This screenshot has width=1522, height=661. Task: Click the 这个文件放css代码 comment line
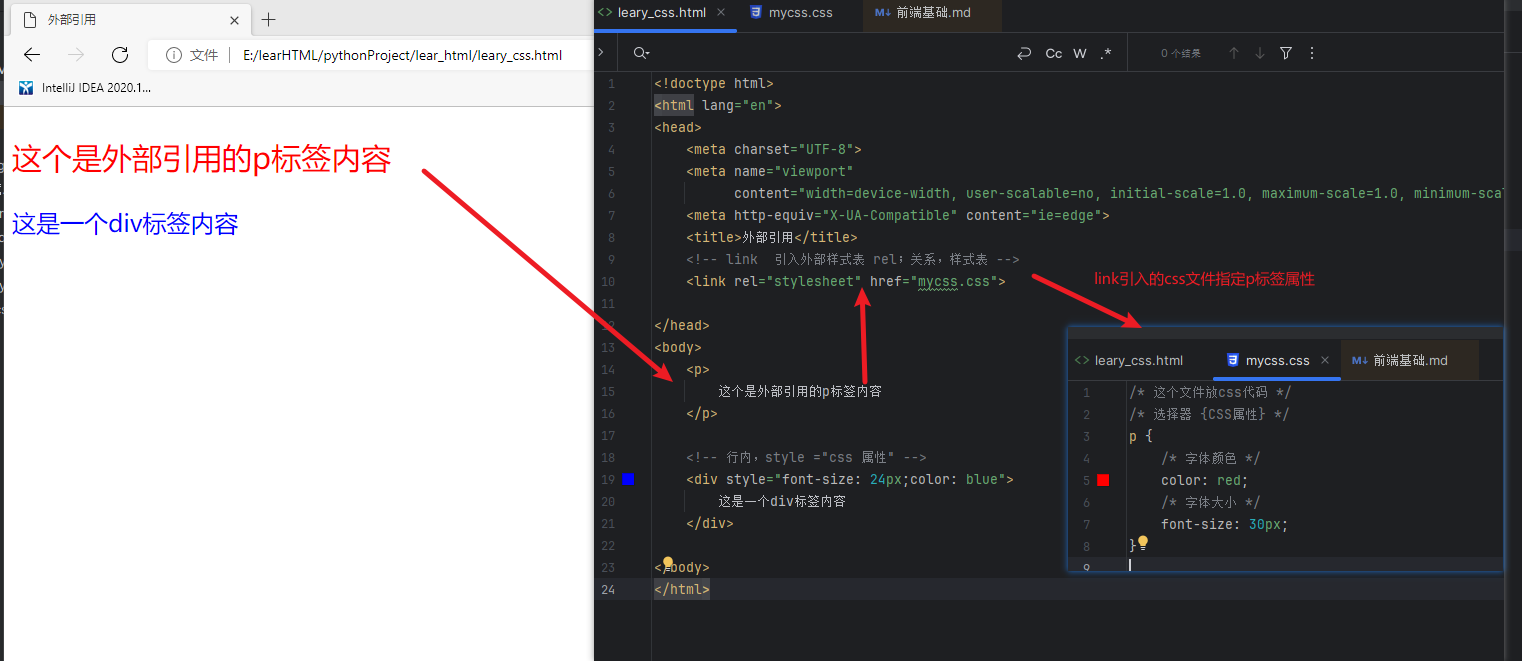[1210, 392]
